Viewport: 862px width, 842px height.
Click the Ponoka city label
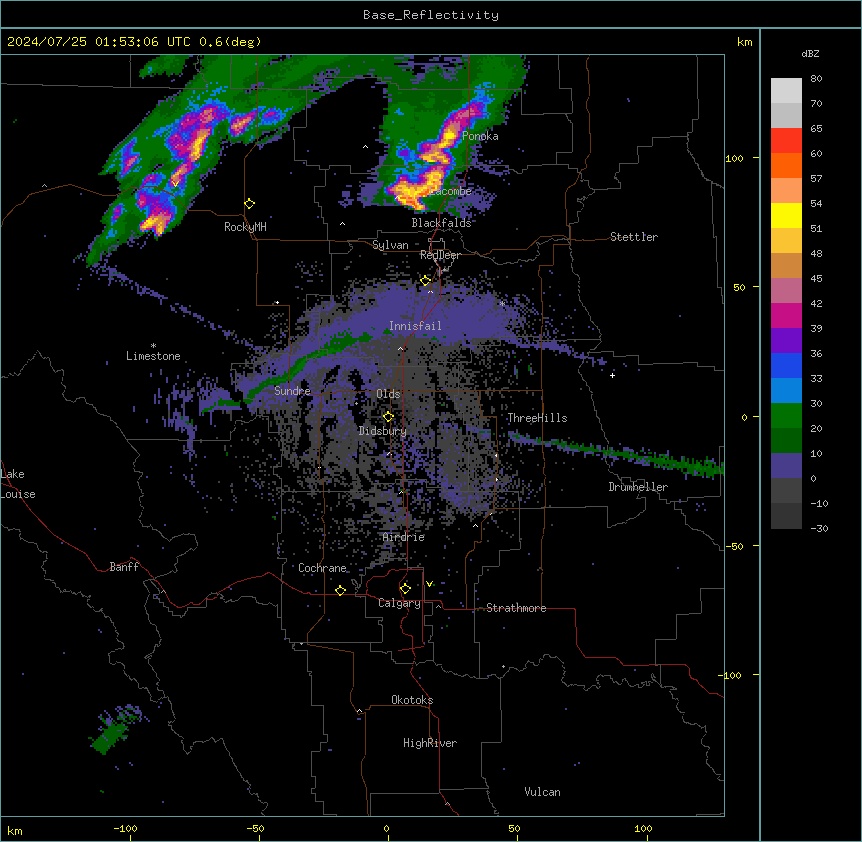(x=480, y=136)
